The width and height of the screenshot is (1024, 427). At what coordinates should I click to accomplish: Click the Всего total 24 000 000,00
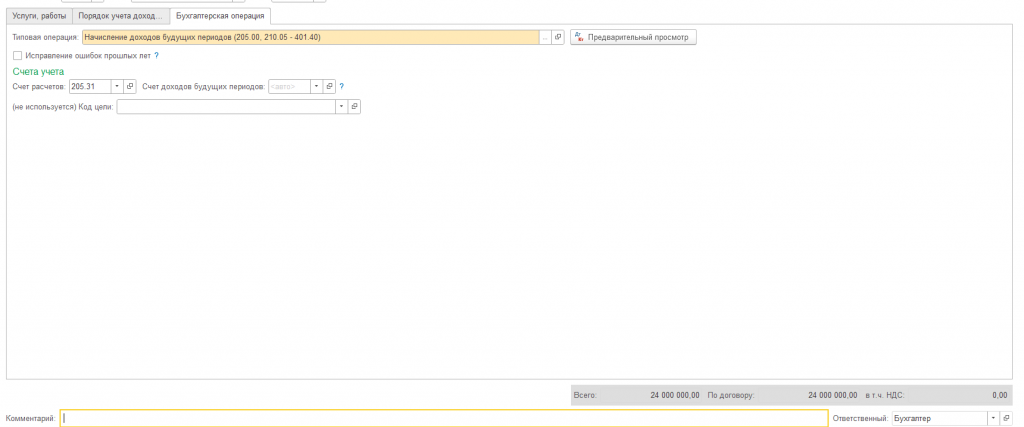coord(675,395)
